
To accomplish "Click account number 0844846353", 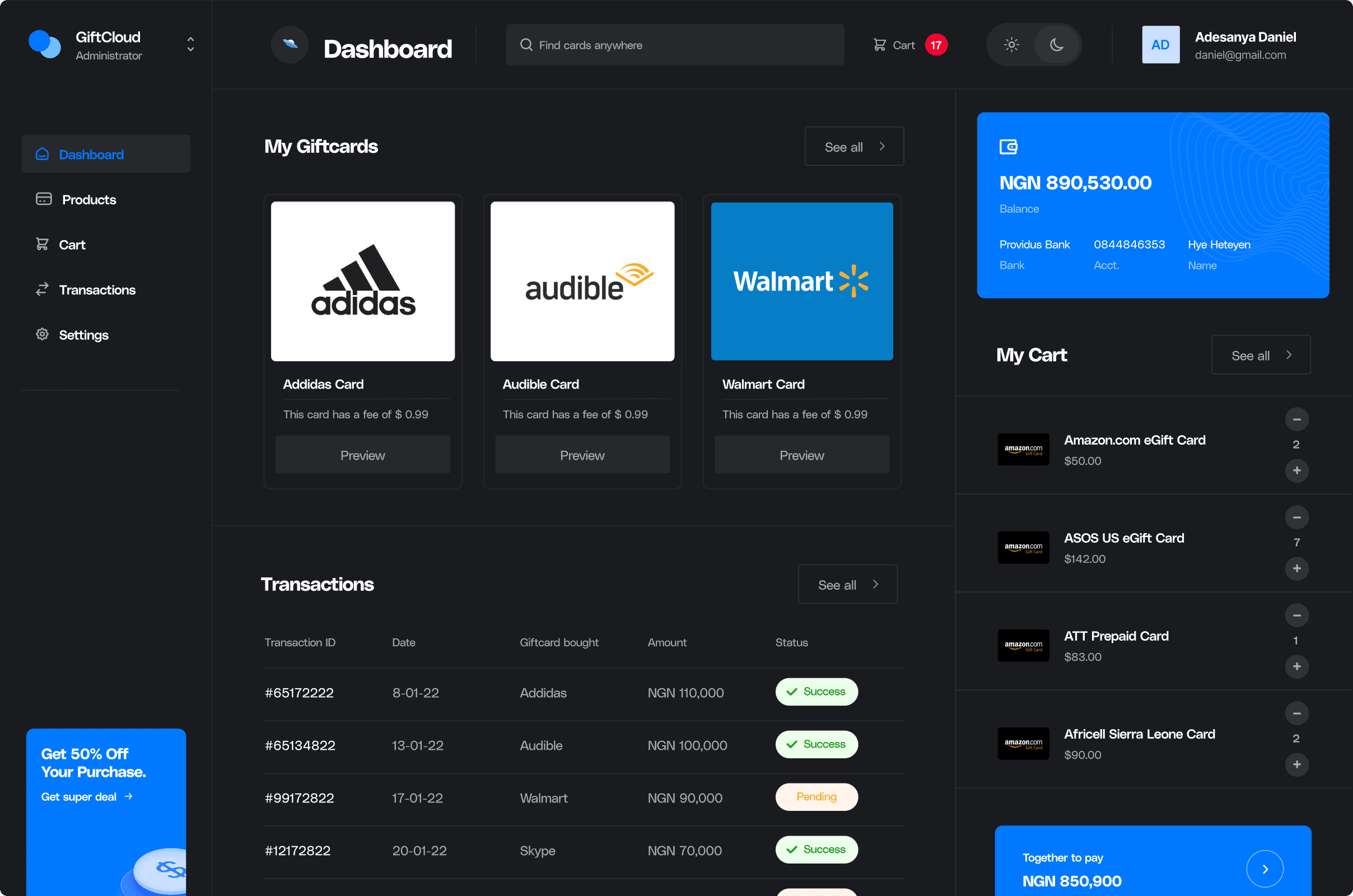I will coord(1129,245).
